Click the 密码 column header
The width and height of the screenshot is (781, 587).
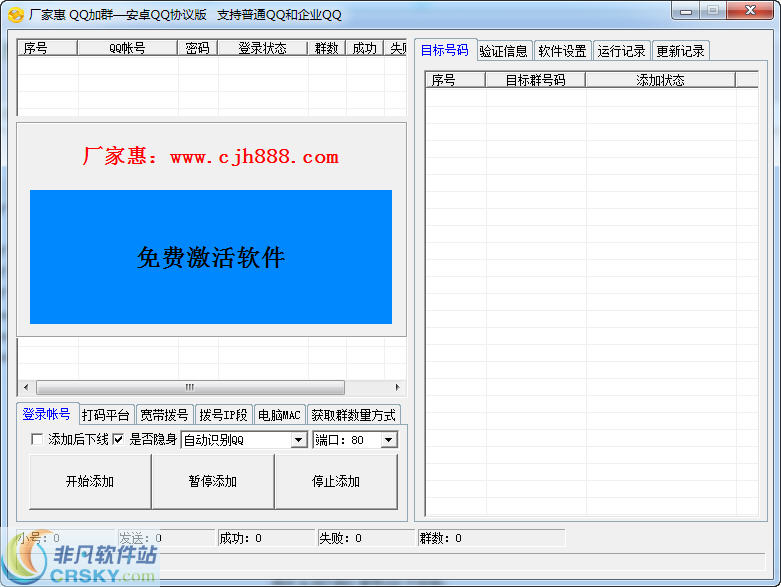198,48
